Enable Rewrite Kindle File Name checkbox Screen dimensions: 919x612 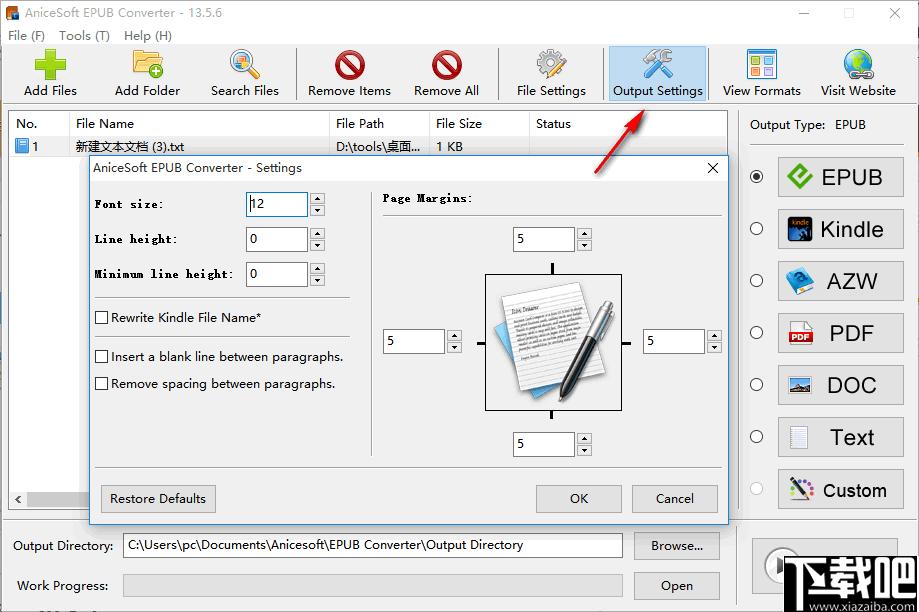pos(101,318)
